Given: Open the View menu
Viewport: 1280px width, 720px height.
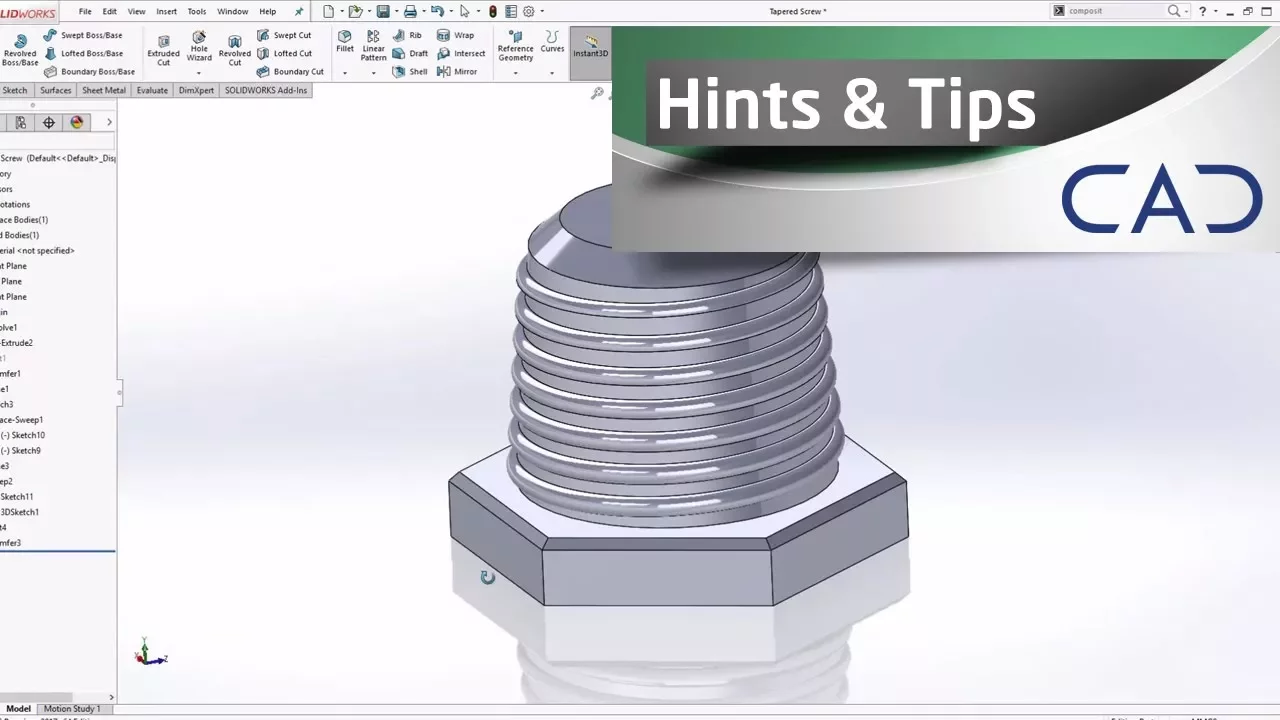Looking at the screenshot, I should (x=137, y=11).
